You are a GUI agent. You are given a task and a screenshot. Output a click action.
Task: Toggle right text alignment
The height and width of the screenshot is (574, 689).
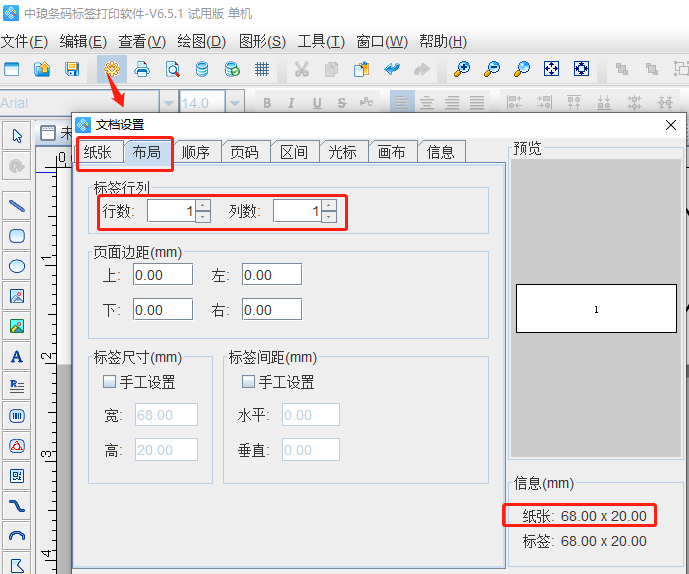452,103
